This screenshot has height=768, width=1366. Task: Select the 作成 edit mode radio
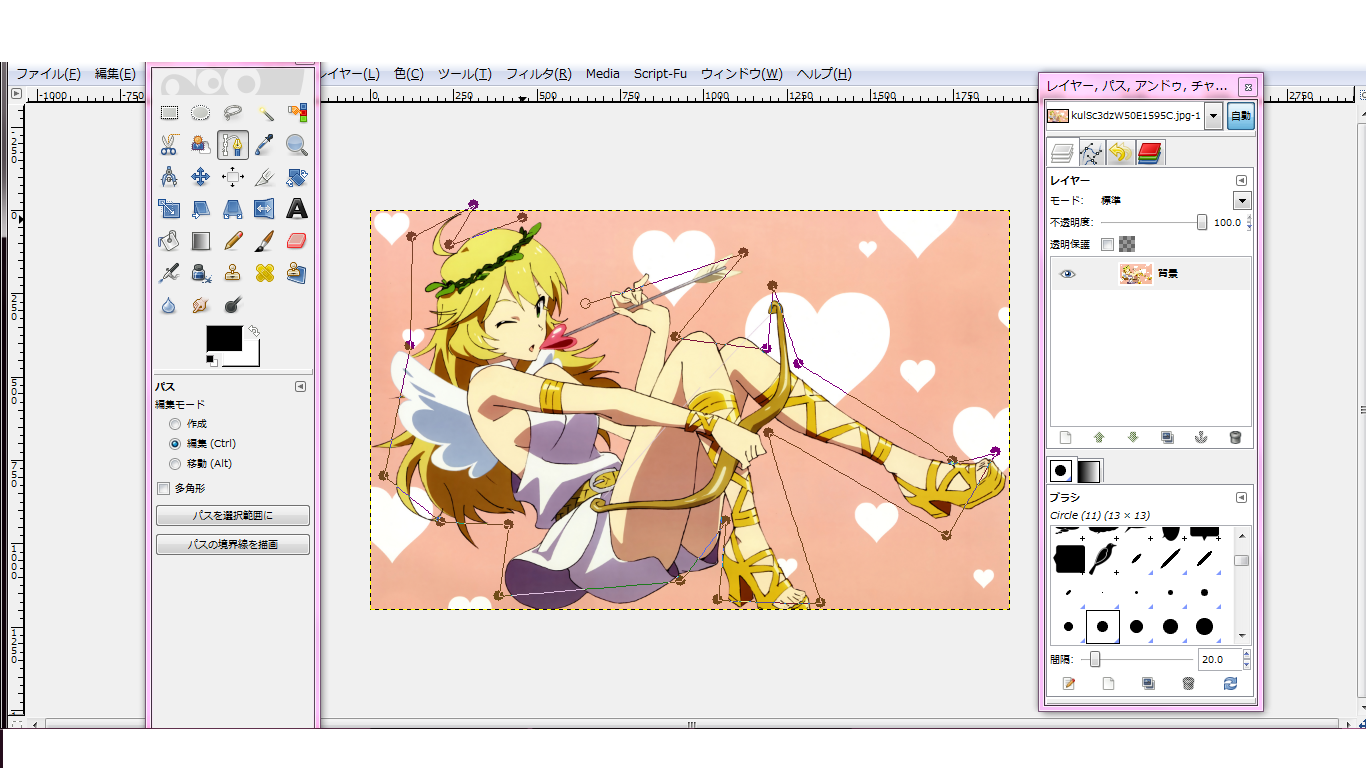[x=175, y=424]
